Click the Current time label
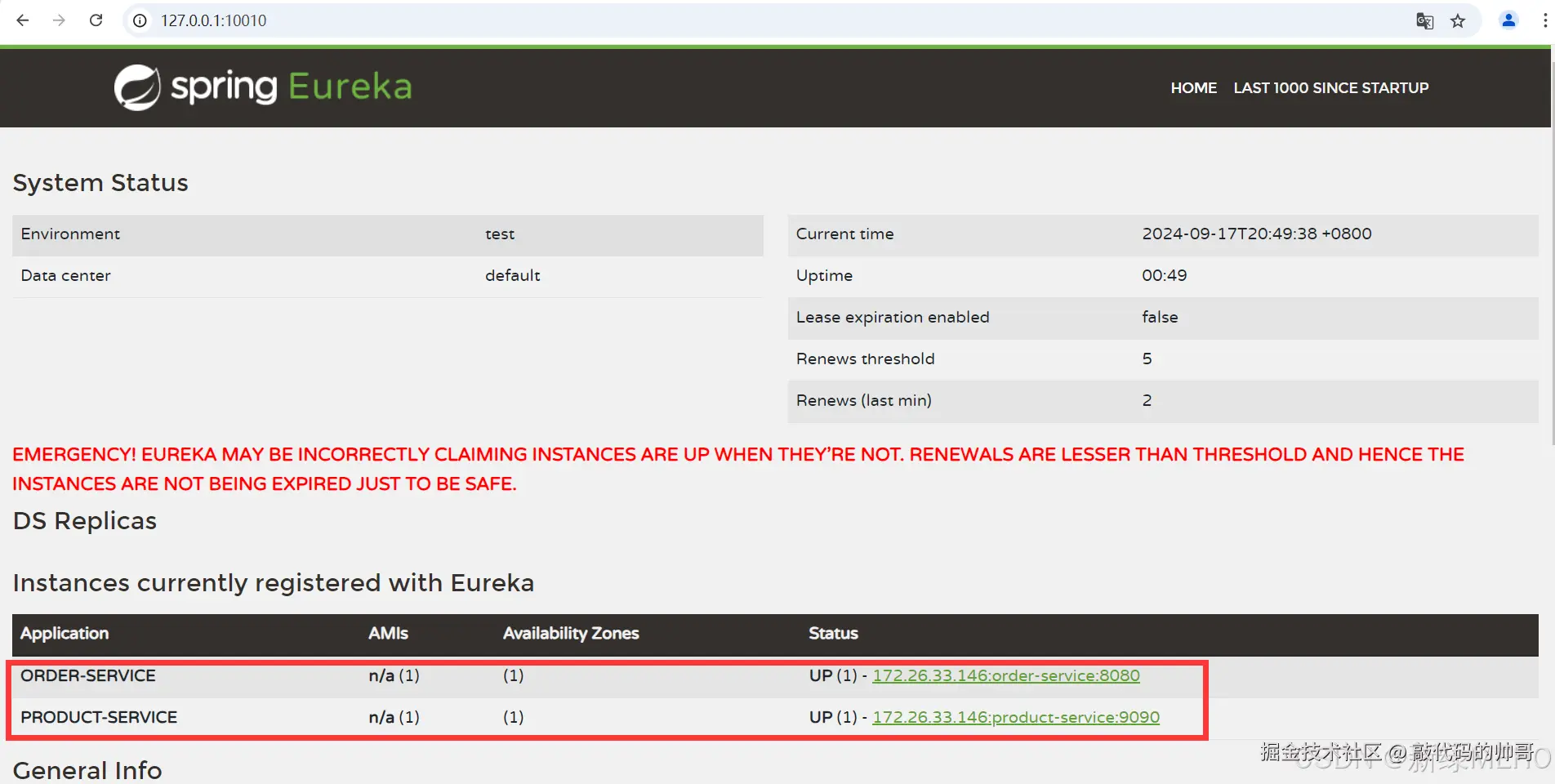The image size is (1555, 784). (844, 234)
